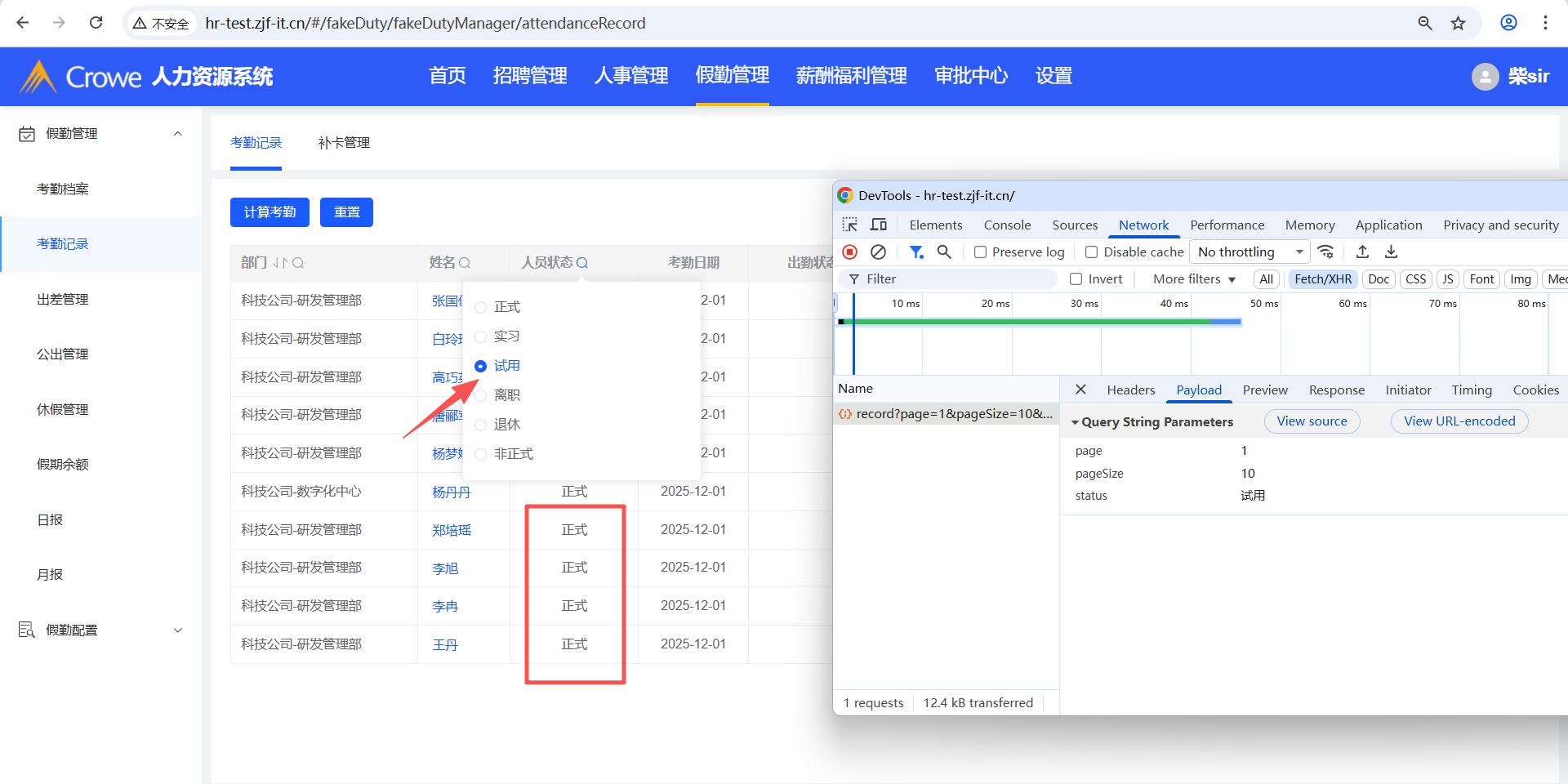Toggle the device toolbar icon
The height and width of the screenshot is (784, 1568).
click(879, 225)
